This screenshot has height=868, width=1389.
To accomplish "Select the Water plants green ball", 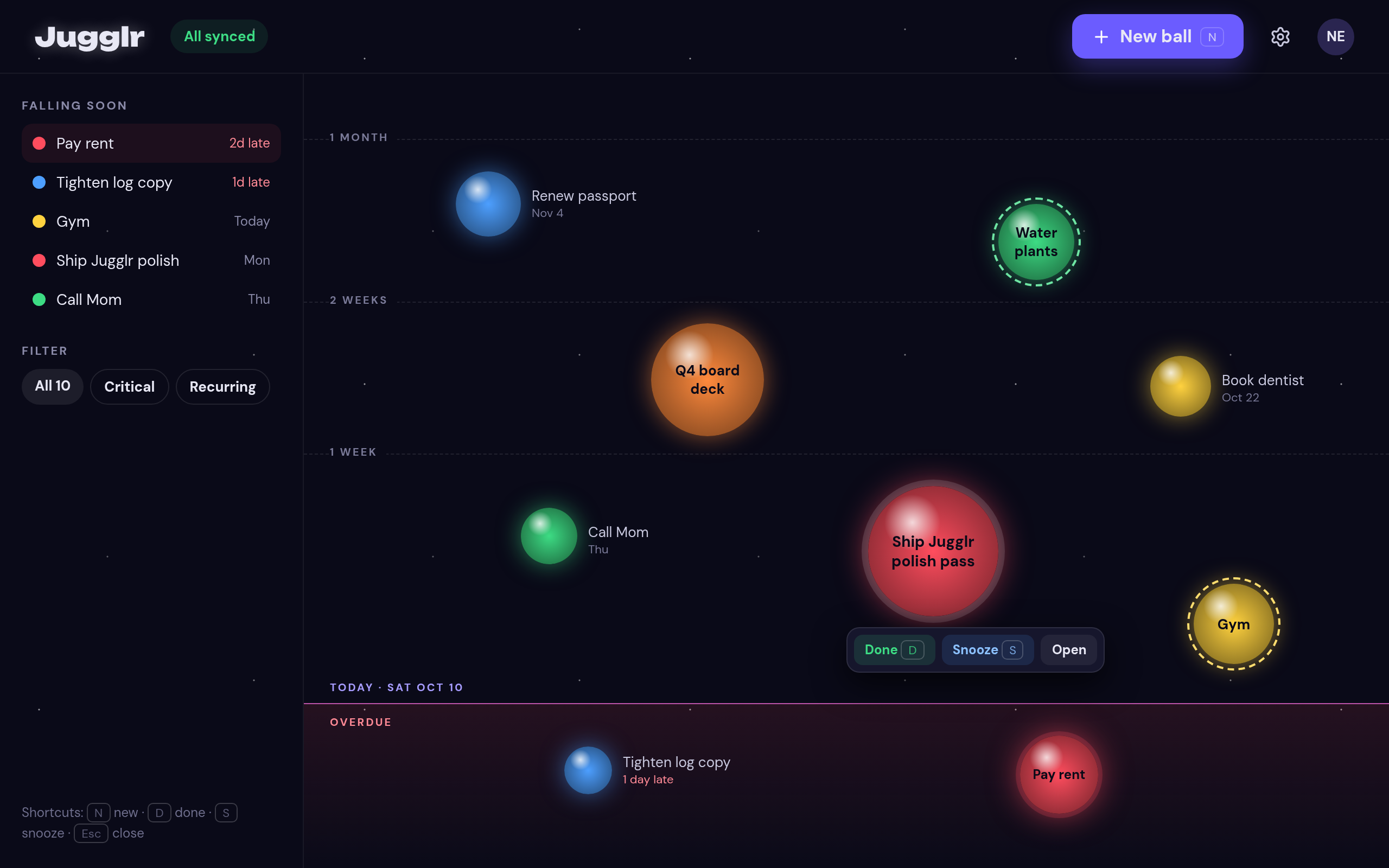I will [1036, 242].
